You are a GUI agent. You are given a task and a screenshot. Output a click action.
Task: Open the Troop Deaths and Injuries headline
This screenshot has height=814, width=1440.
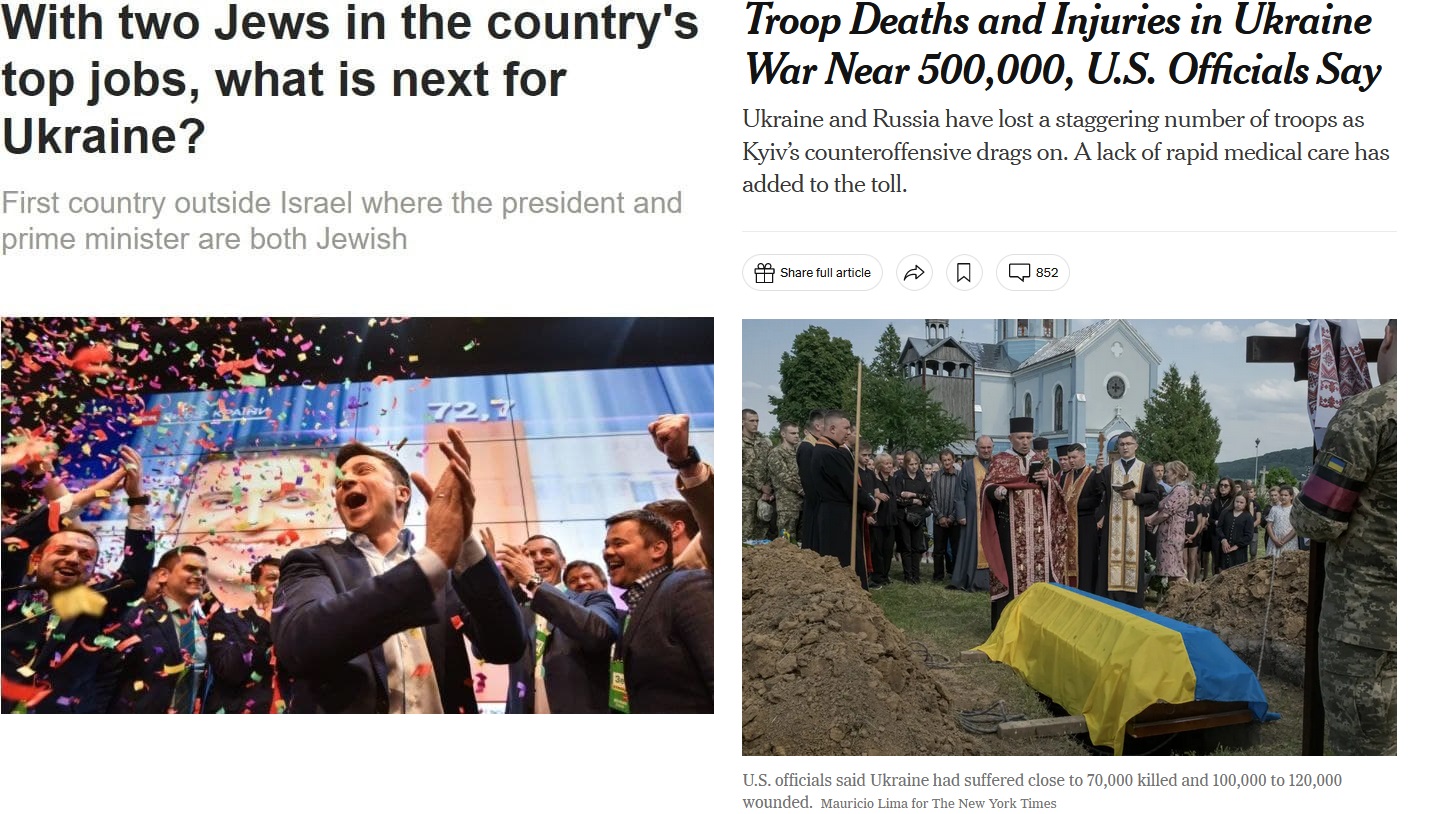click(x=1063, y=46)
